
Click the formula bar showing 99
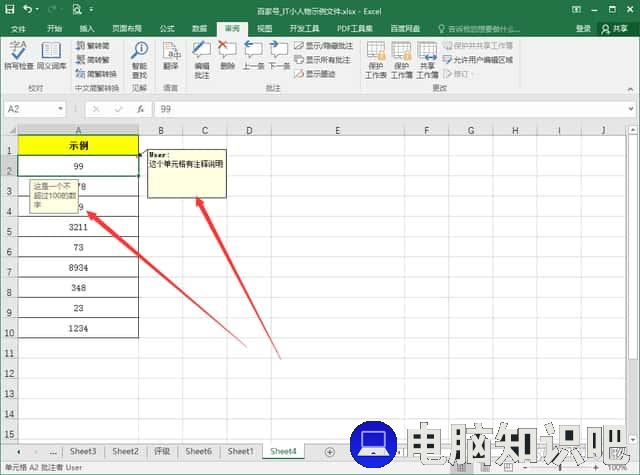tap(390, 109)
